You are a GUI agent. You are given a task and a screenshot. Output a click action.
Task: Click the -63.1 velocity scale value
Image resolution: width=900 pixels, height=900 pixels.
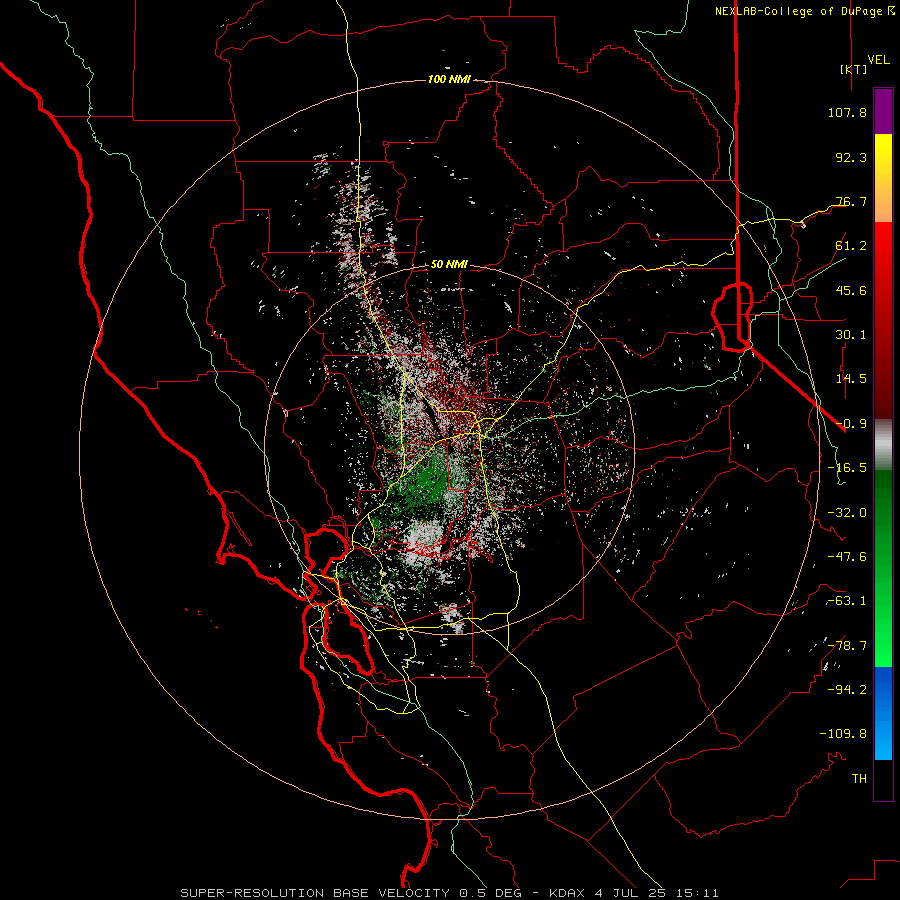[847, 601]
